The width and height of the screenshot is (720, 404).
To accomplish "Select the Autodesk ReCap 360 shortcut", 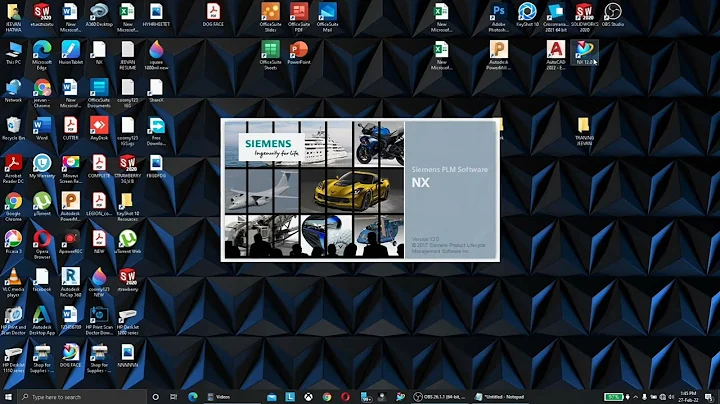I will [70, 283].
